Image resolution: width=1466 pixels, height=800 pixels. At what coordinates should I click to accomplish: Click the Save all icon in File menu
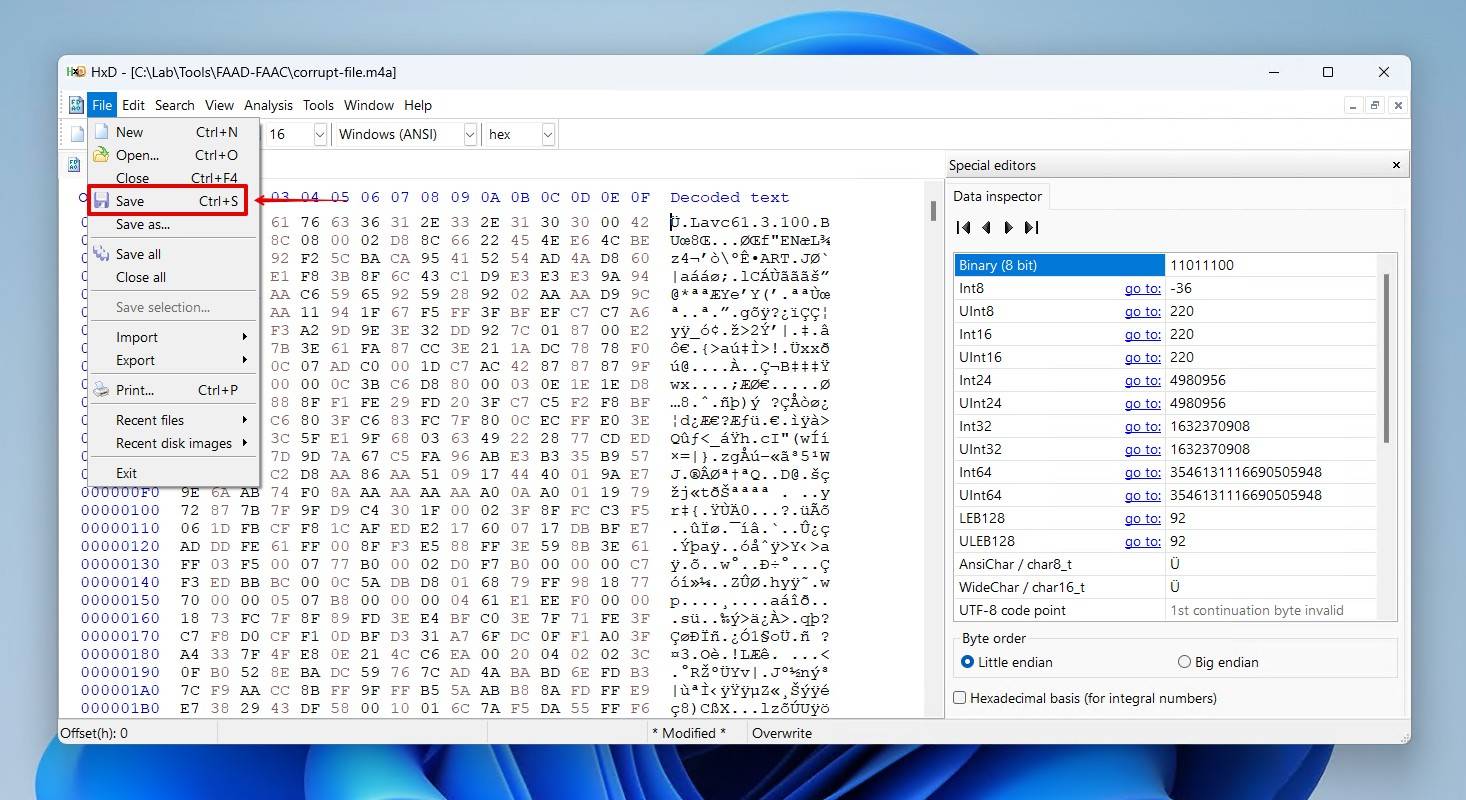[101, 254]
